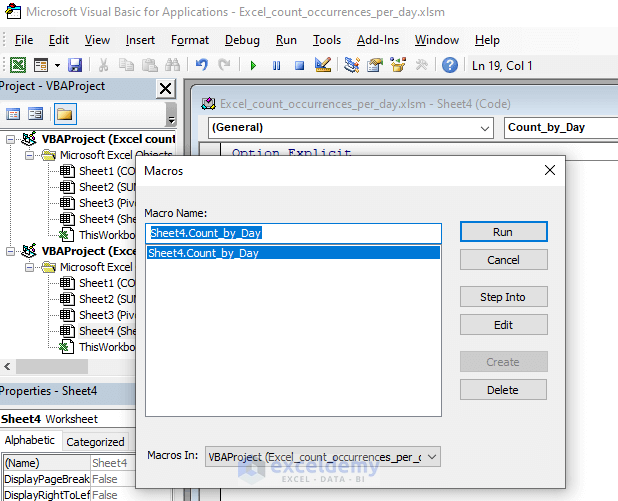Open VBA Help question mark icon

pos(450,65)
